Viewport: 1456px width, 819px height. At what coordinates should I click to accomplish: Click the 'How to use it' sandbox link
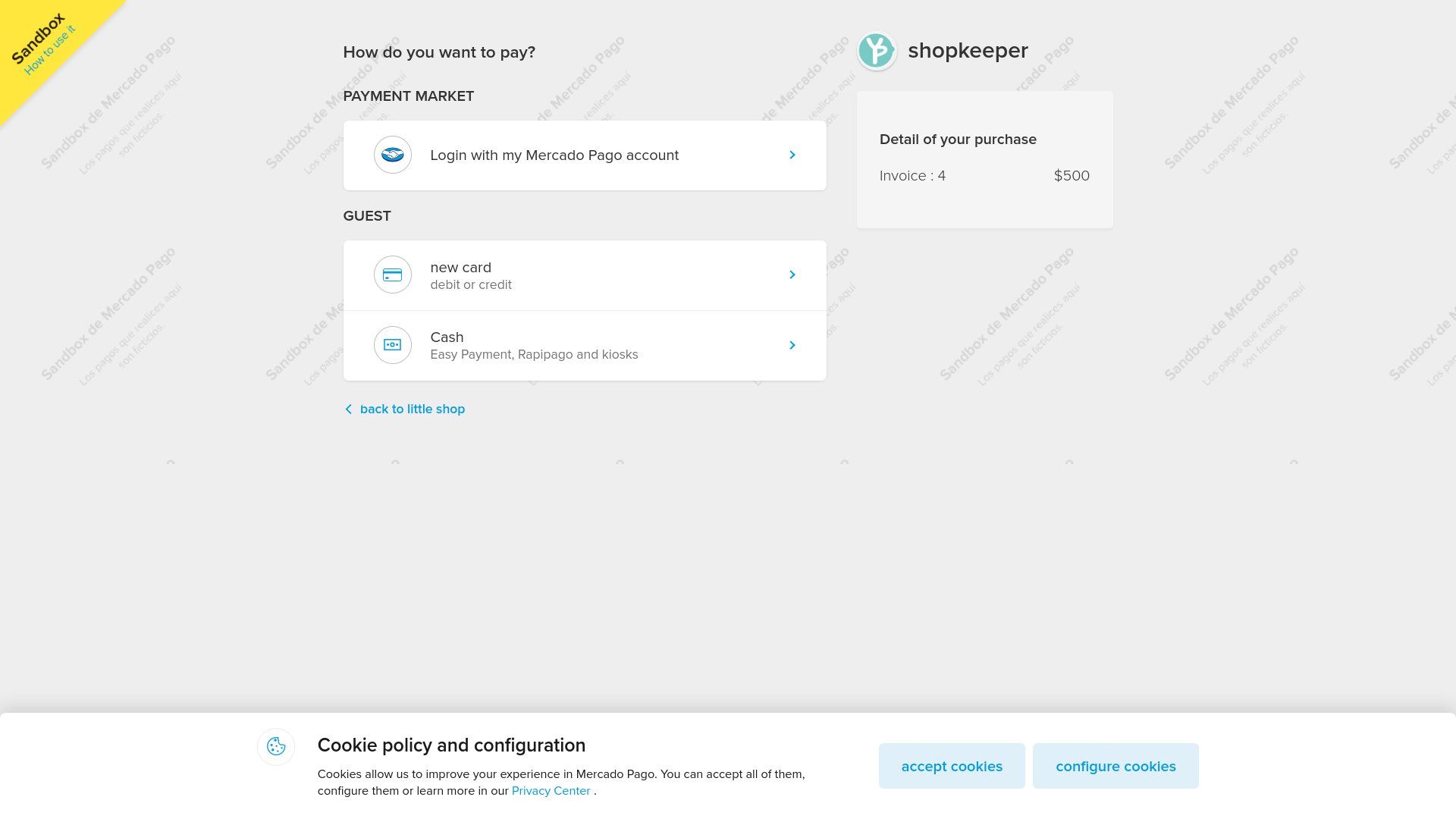tap(50, 51)
